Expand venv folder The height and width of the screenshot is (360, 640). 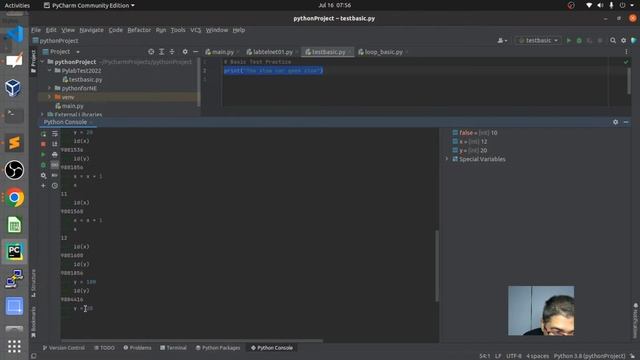pyautogui.click(x=50, y=97)
